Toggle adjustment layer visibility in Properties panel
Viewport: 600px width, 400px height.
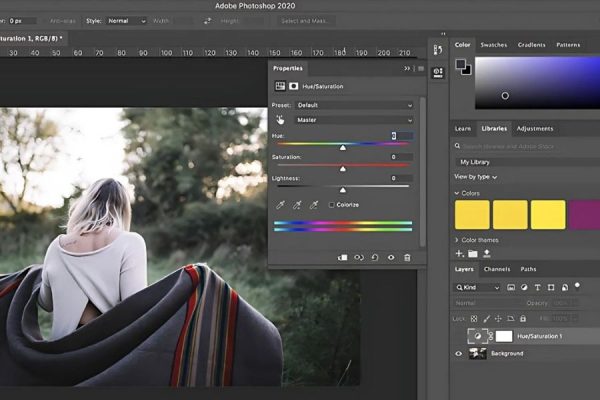coord(391,257)
